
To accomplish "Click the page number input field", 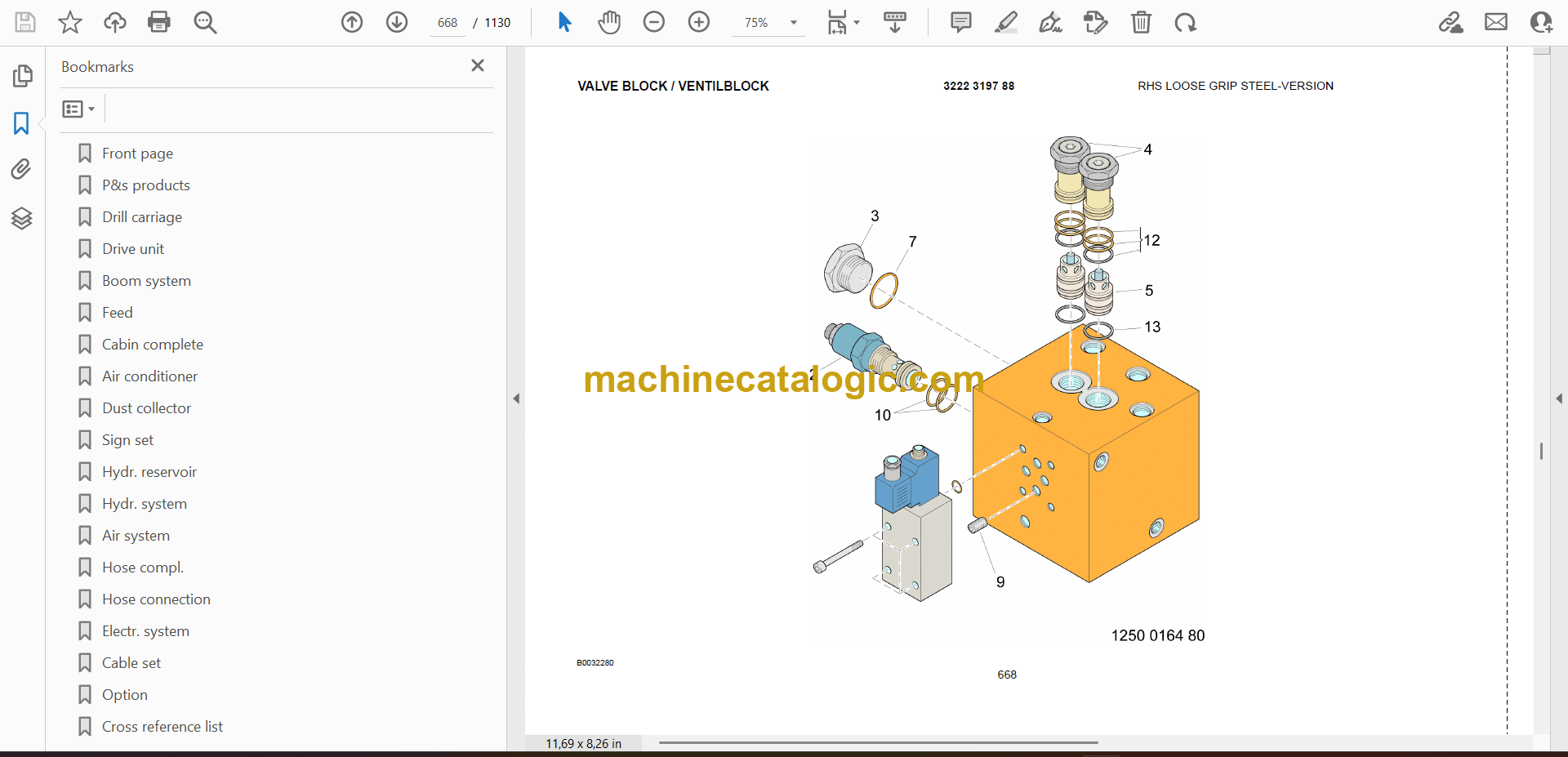I will (x=448, y=23).
